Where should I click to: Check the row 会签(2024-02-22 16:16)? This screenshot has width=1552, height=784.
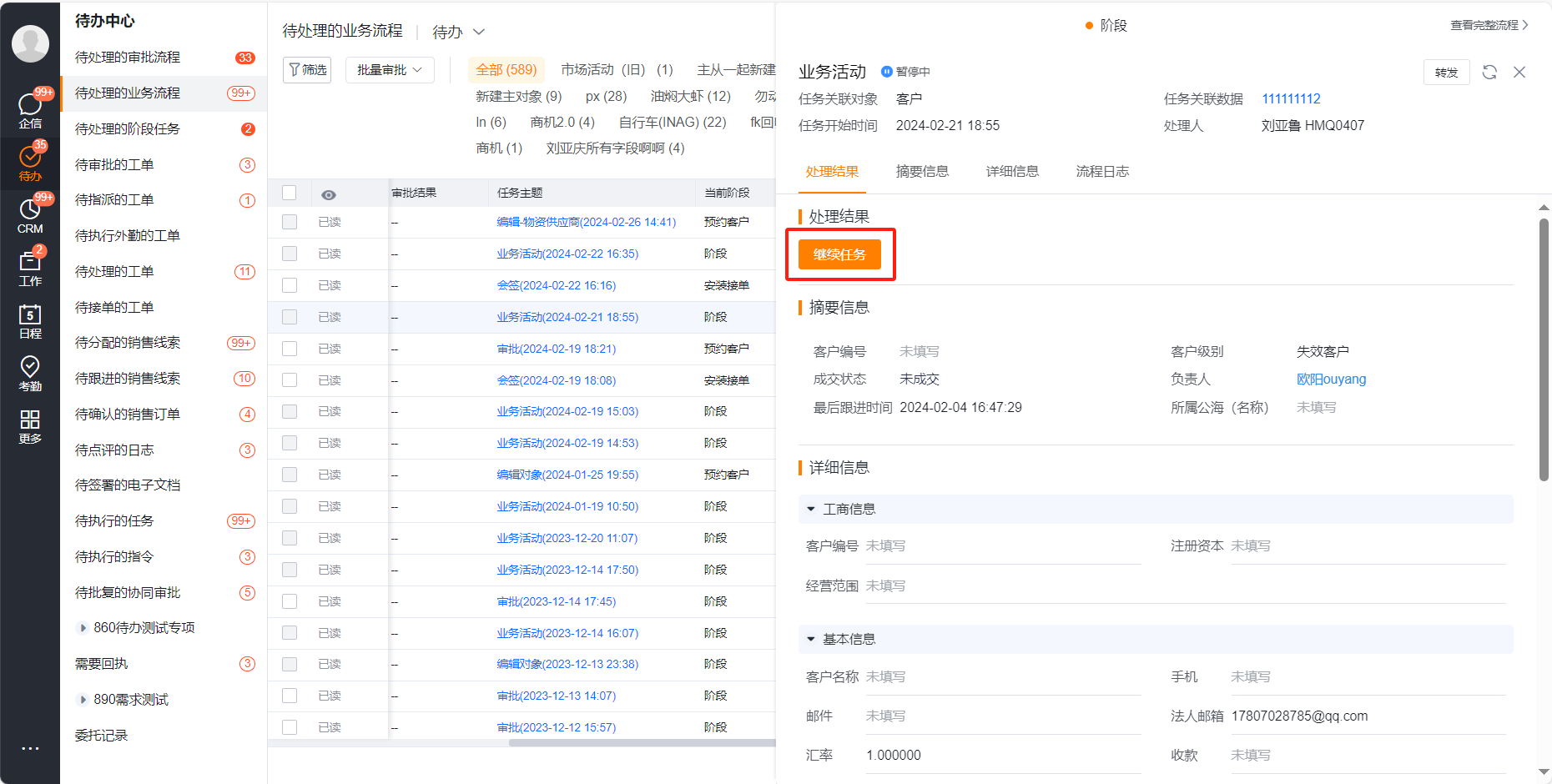pos(290,285)
